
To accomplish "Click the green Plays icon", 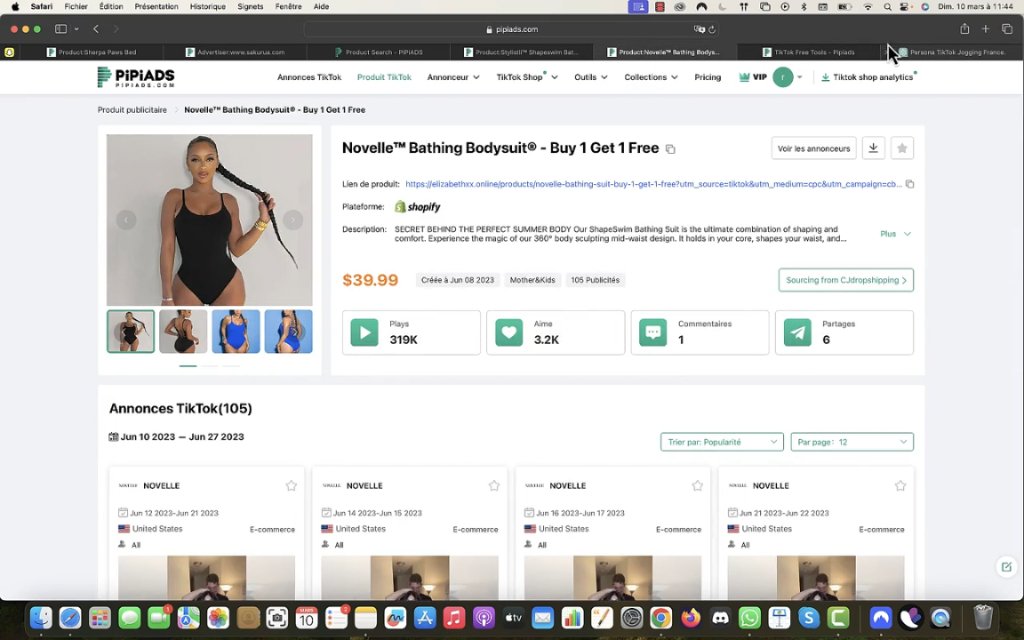I will tap(364, 332).
